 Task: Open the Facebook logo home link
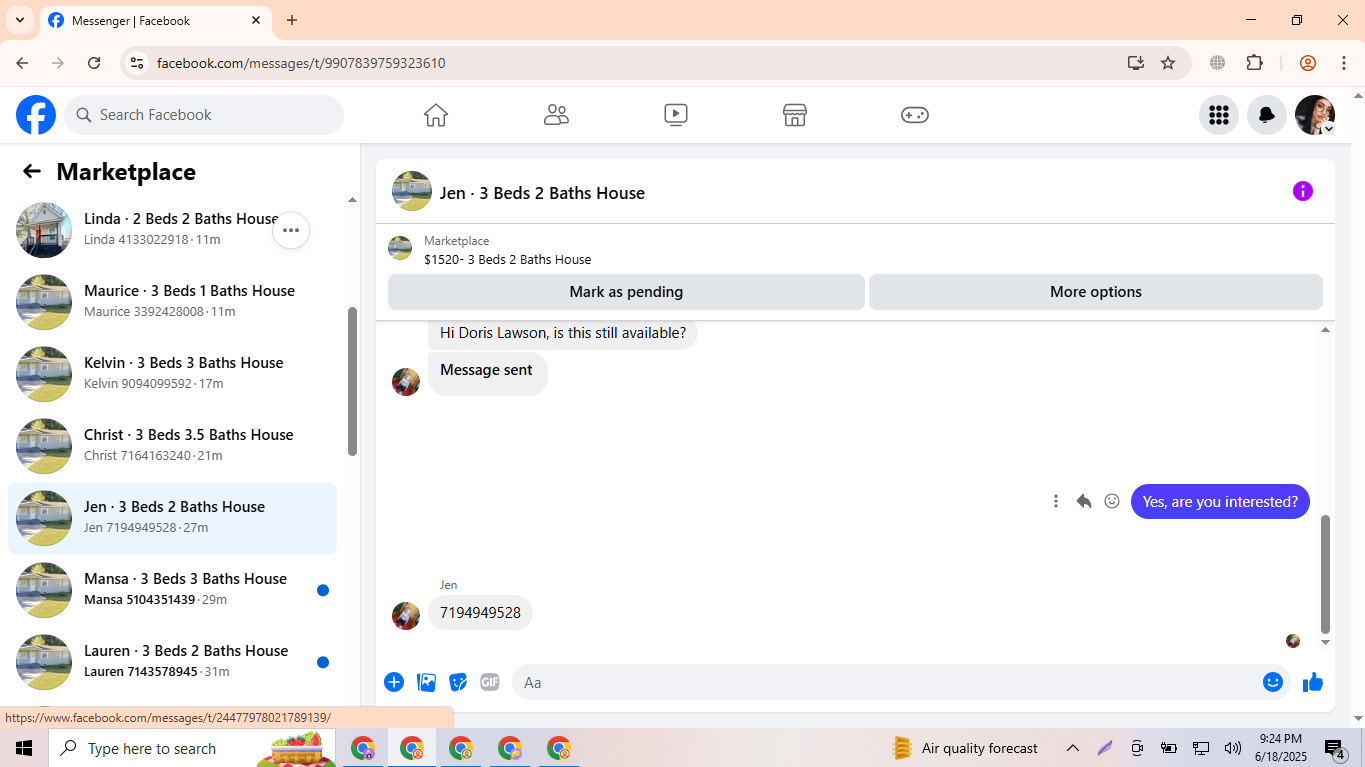click(36, 115)
